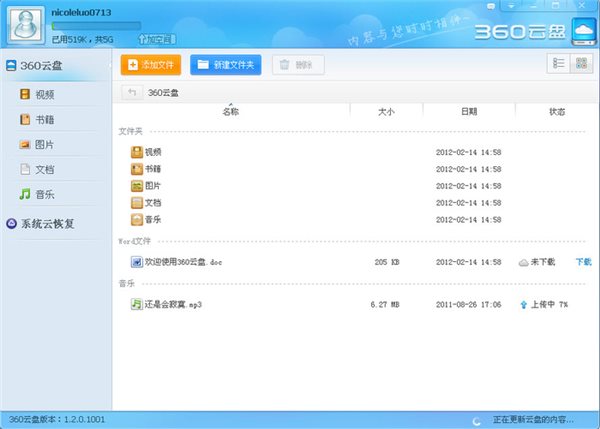Click the 下载 download link for doc file

pyautogui.click(x=584, y=262)
